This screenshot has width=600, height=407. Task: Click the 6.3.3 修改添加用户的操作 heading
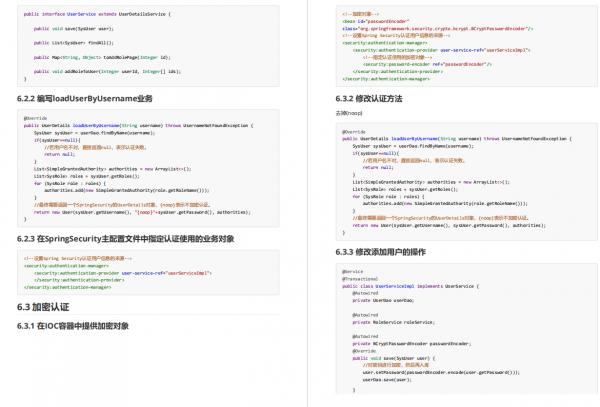pos(383,249)
